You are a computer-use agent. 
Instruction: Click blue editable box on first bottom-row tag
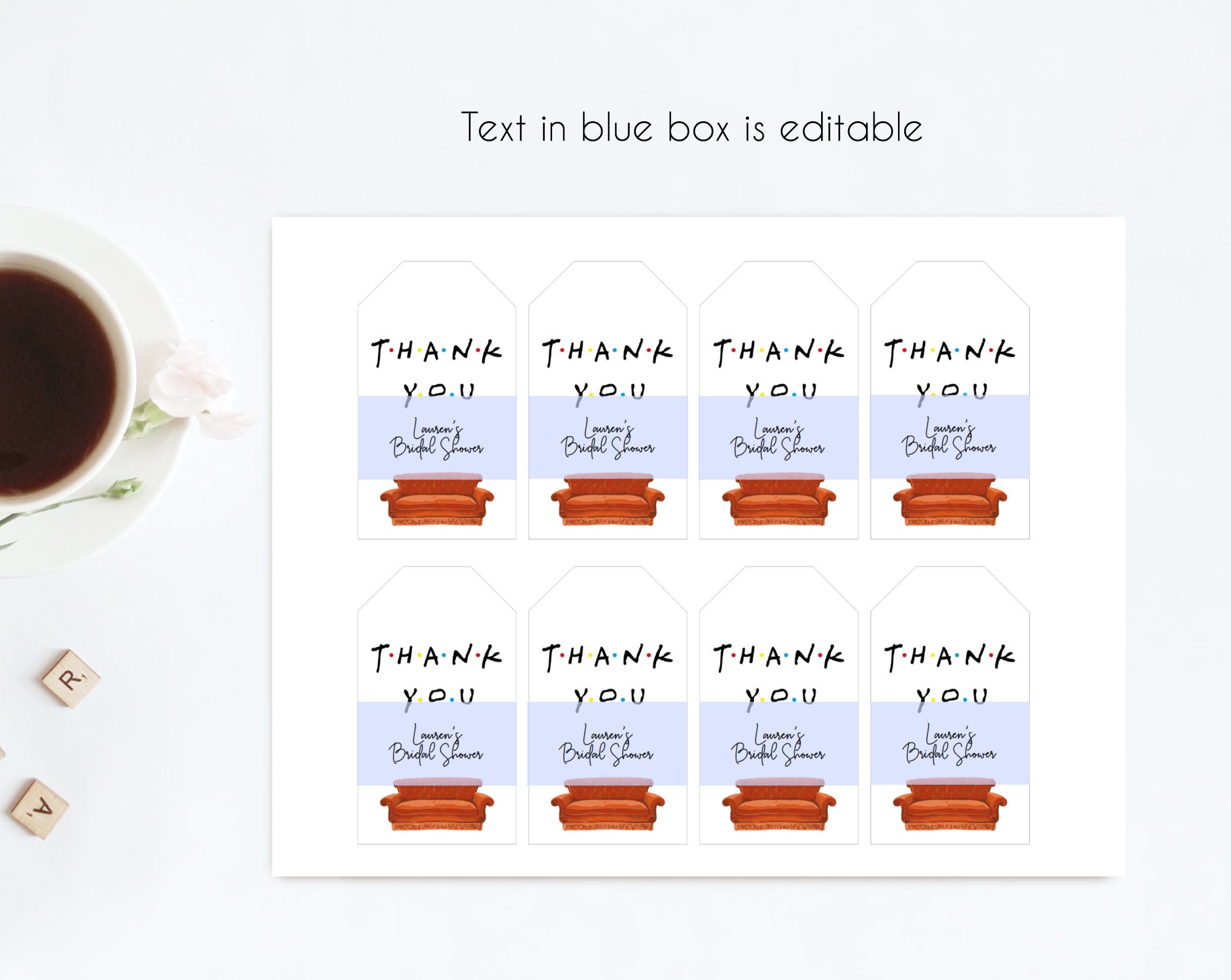[x=437, y=743]
